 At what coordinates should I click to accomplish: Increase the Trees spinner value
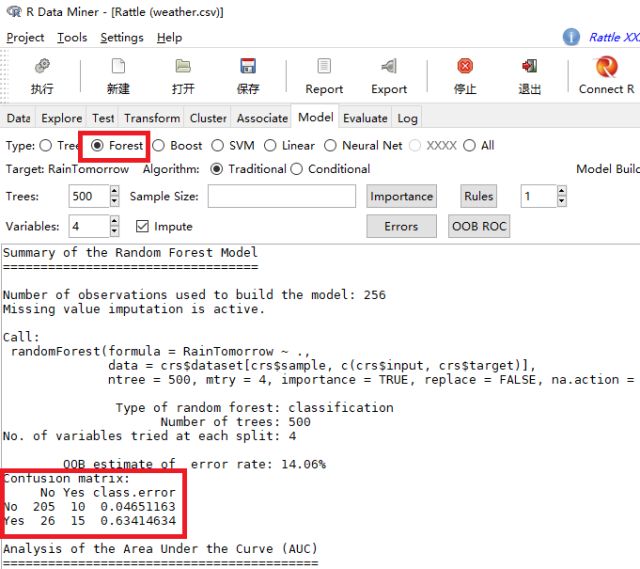[x=115, y=191]
